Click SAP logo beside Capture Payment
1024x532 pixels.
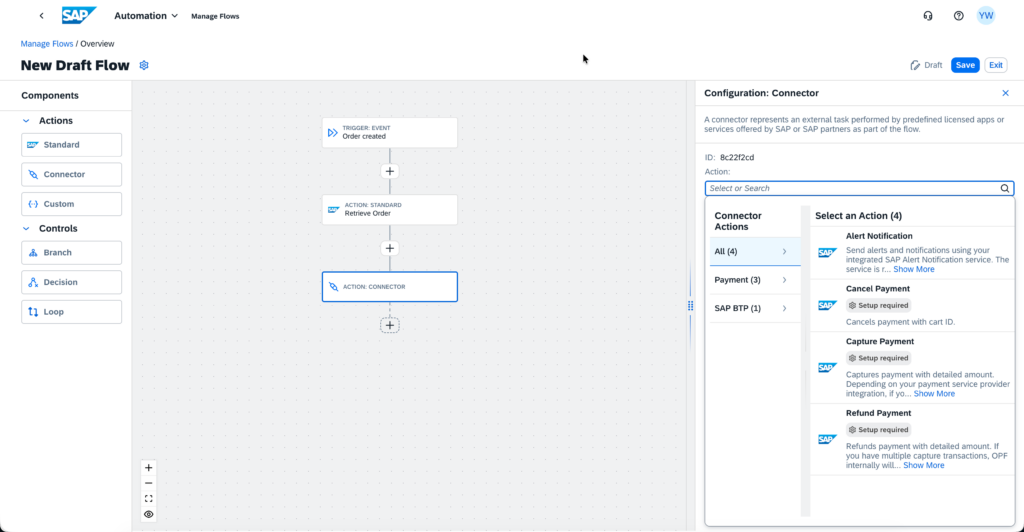(x=827, y=368)
